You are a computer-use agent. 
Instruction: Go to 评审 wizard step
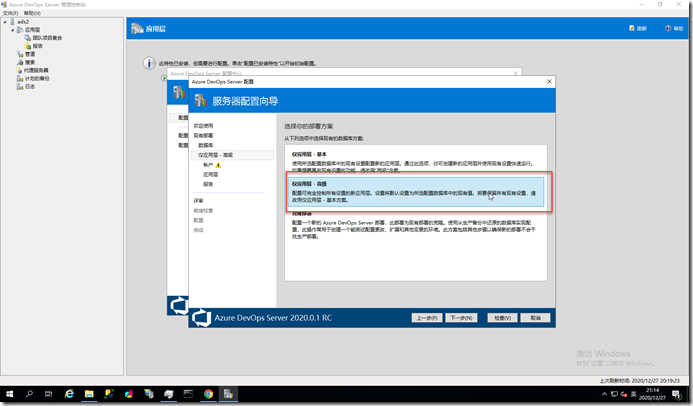198,201
